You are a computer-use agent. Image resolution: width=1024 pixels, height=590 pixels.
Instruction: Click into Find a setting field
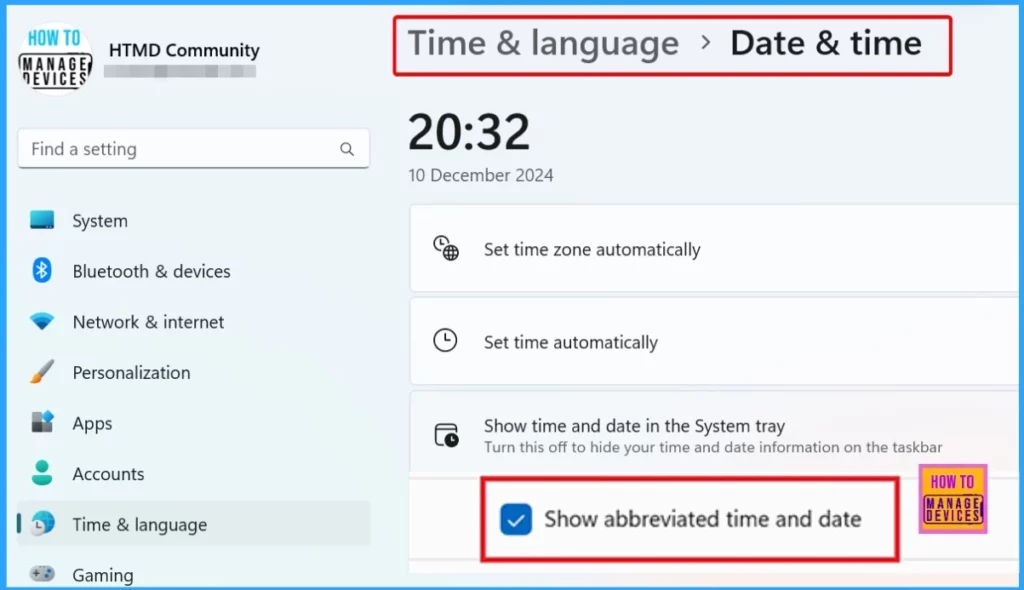193,149
